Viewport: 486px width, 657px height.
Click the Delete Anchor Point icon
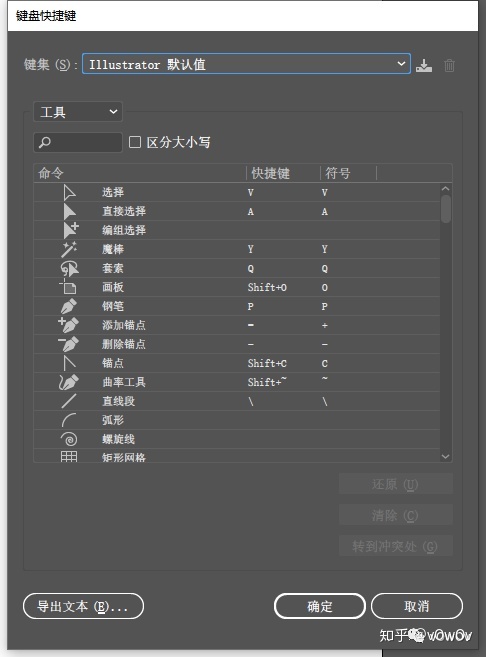68,344
